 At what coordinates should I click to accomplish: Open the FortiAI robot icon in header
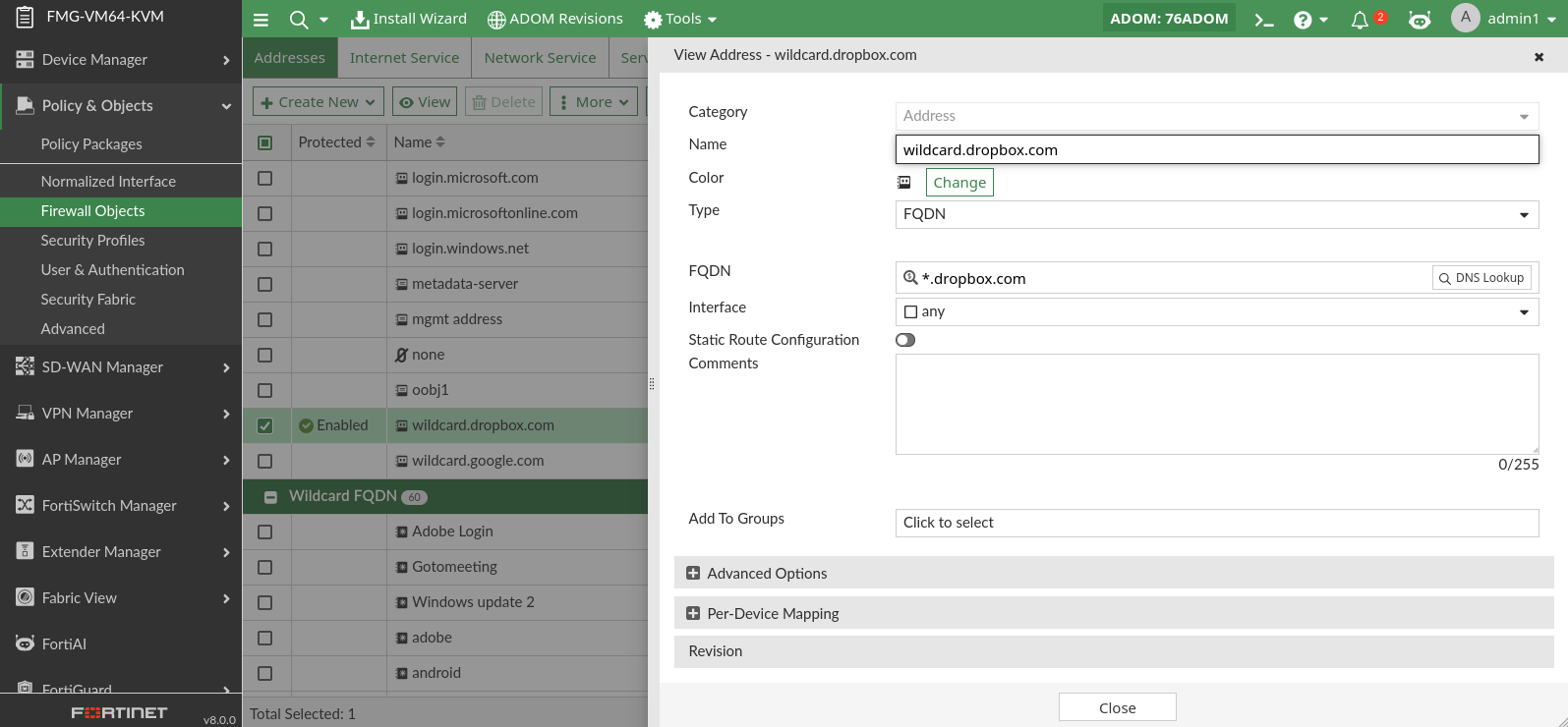(1419, 20)
